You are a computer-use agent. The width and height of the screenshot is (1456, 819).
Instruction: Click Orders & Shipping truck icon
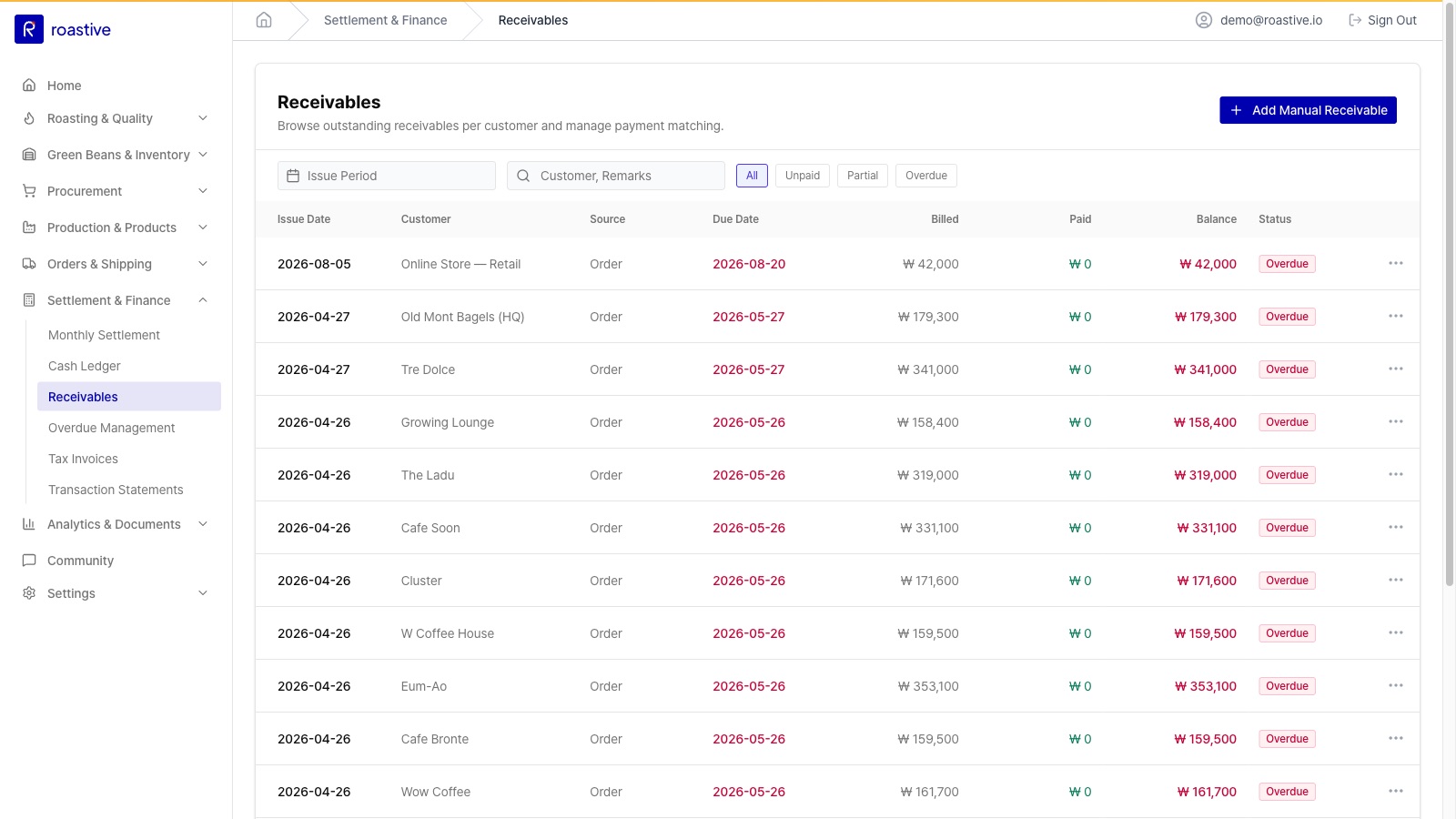pos(29,264)
